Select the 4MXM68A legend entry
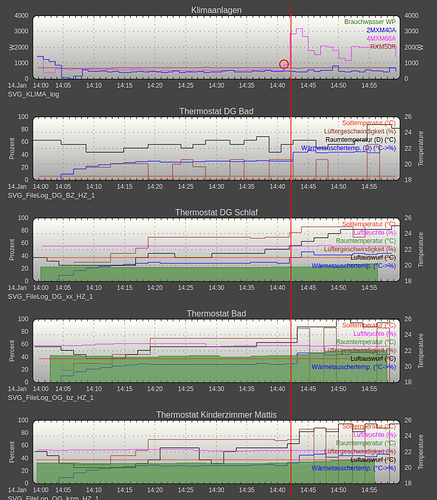This screenshot has width=437, height=500. [x=381, y=38]
